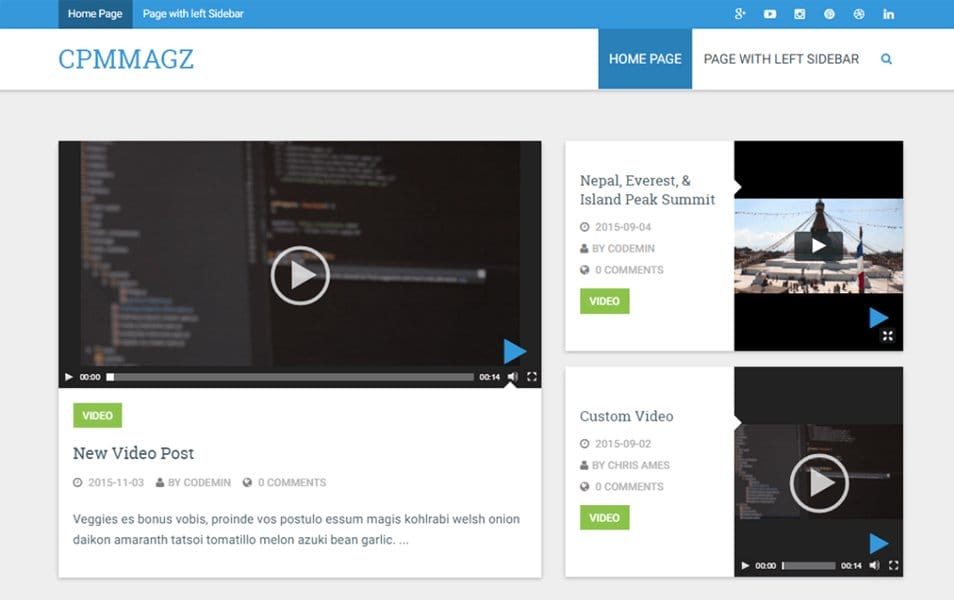Select HOME PAGE in the main navigation
This screenshot has width=954, height=600.
coord(645,59)
